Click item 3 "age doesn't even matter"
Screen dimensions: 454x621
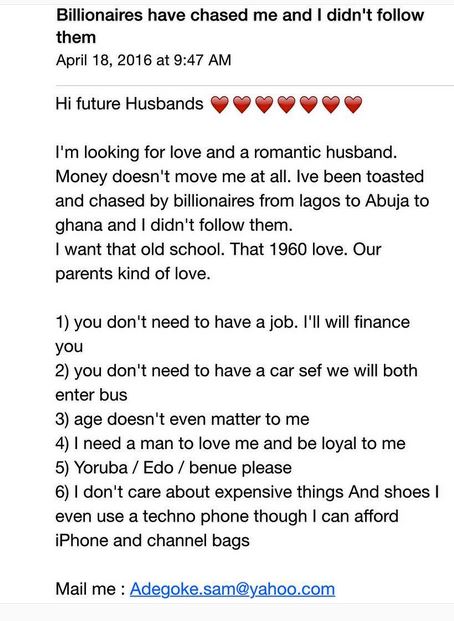[182, 419]
